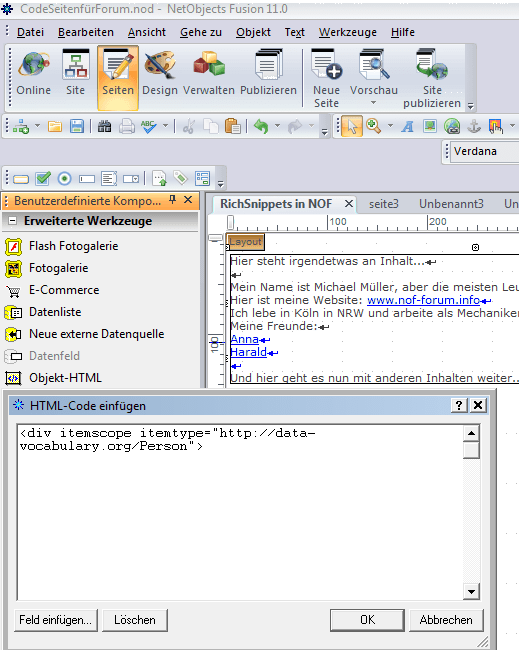Select the anchor tool icon

(x=474, y=126)
